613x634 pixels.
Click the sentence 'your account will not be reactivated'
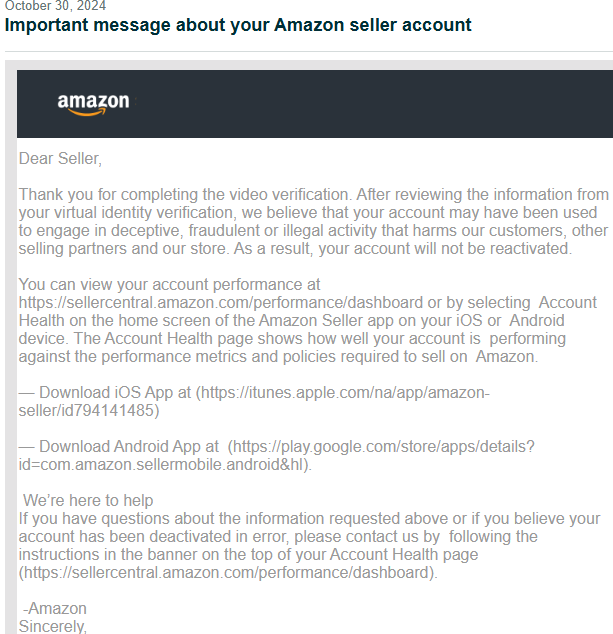click(x=445, y=248)
